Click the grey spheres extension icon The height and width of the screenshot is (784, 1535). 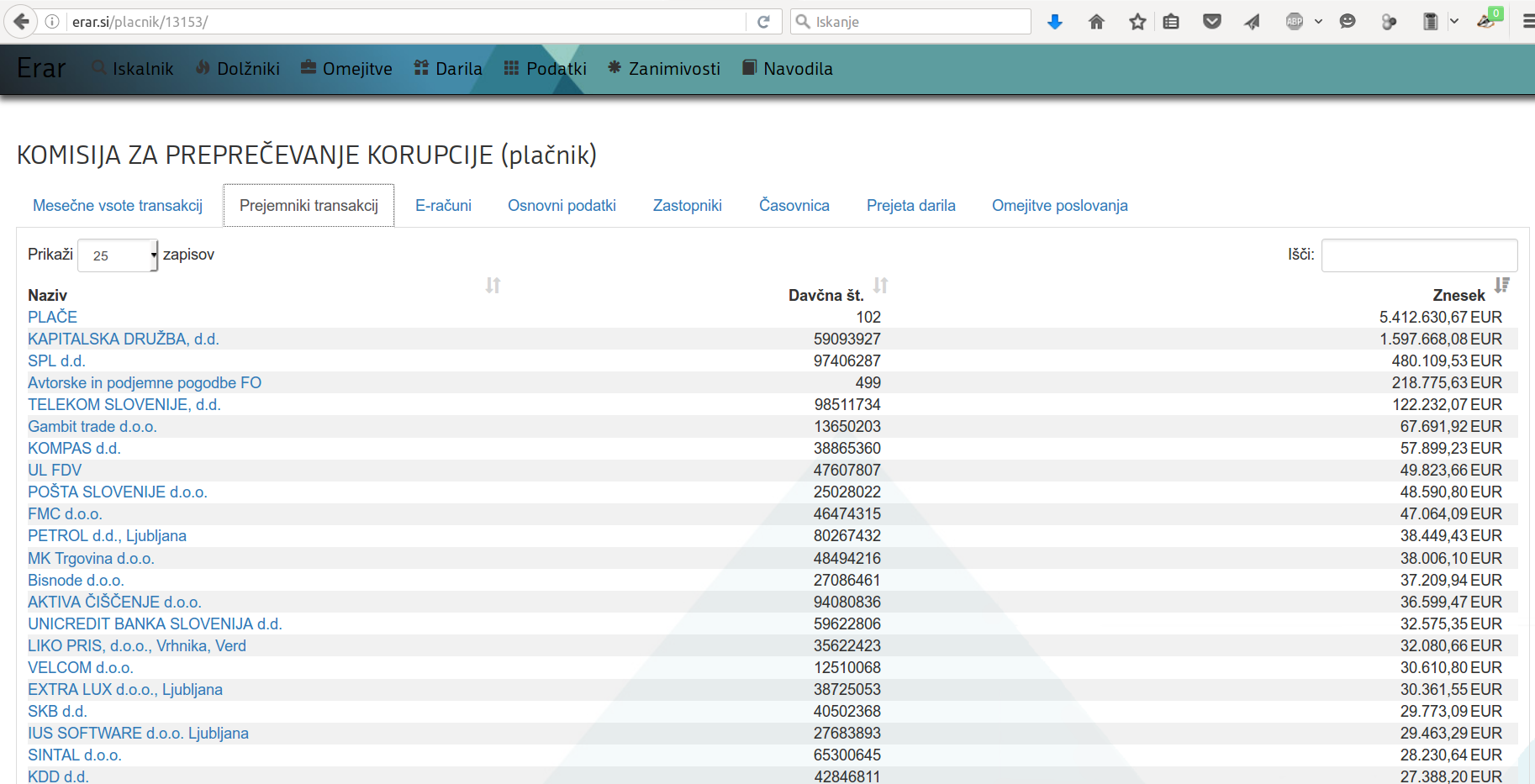click(x=1389, y=22)
